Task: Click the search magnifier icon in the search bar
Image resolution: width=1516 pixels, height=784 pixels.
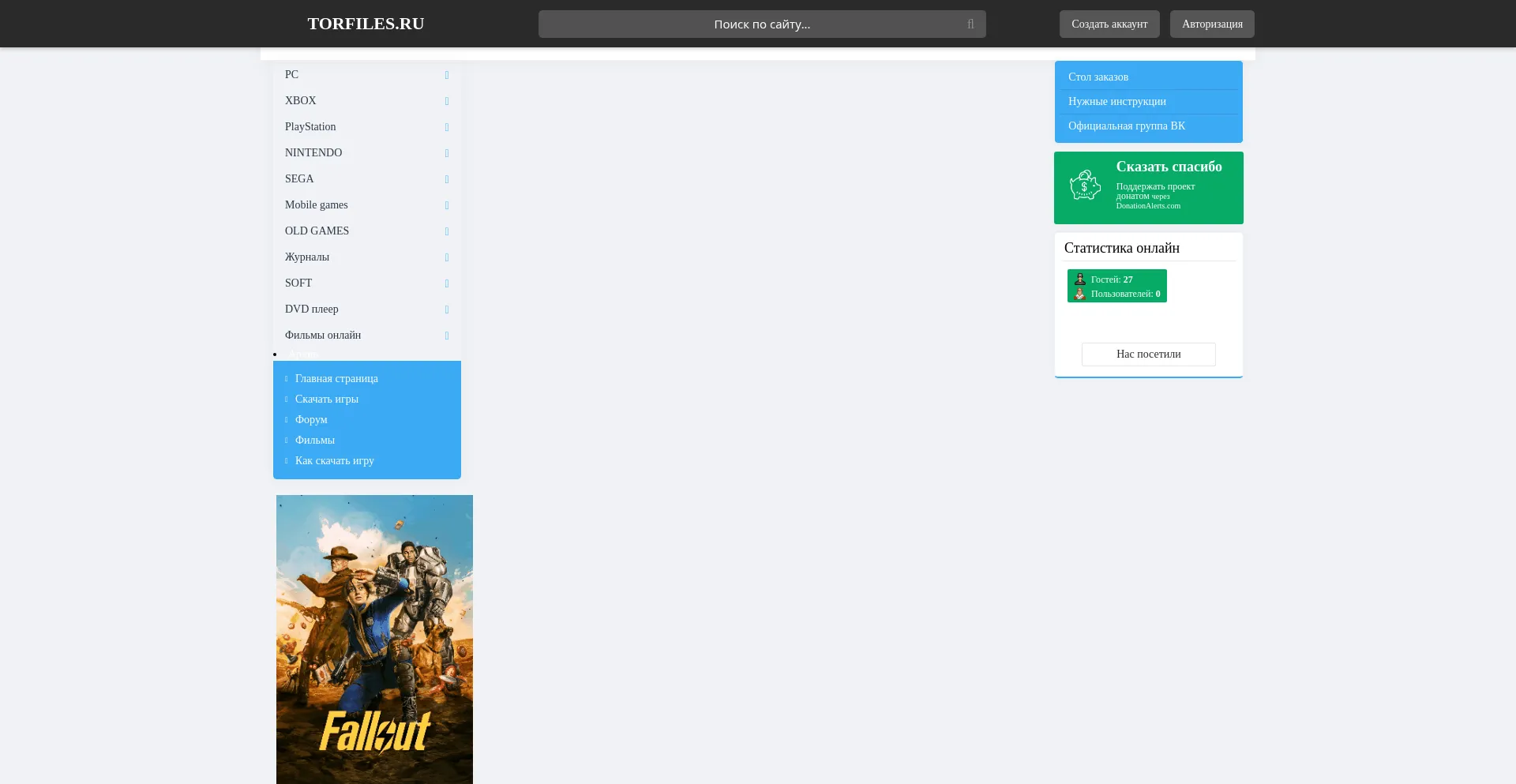Action: 970,24
